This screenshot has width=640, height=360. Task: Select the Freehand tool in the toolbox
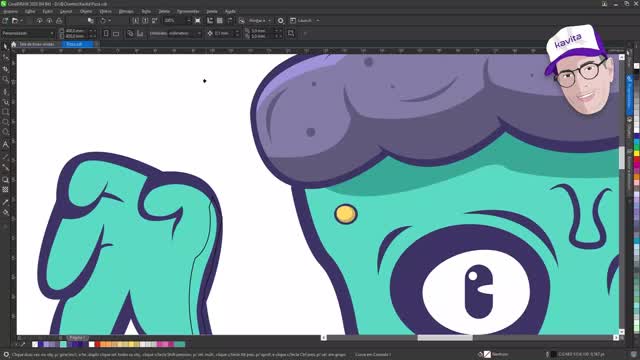[5, 91]
